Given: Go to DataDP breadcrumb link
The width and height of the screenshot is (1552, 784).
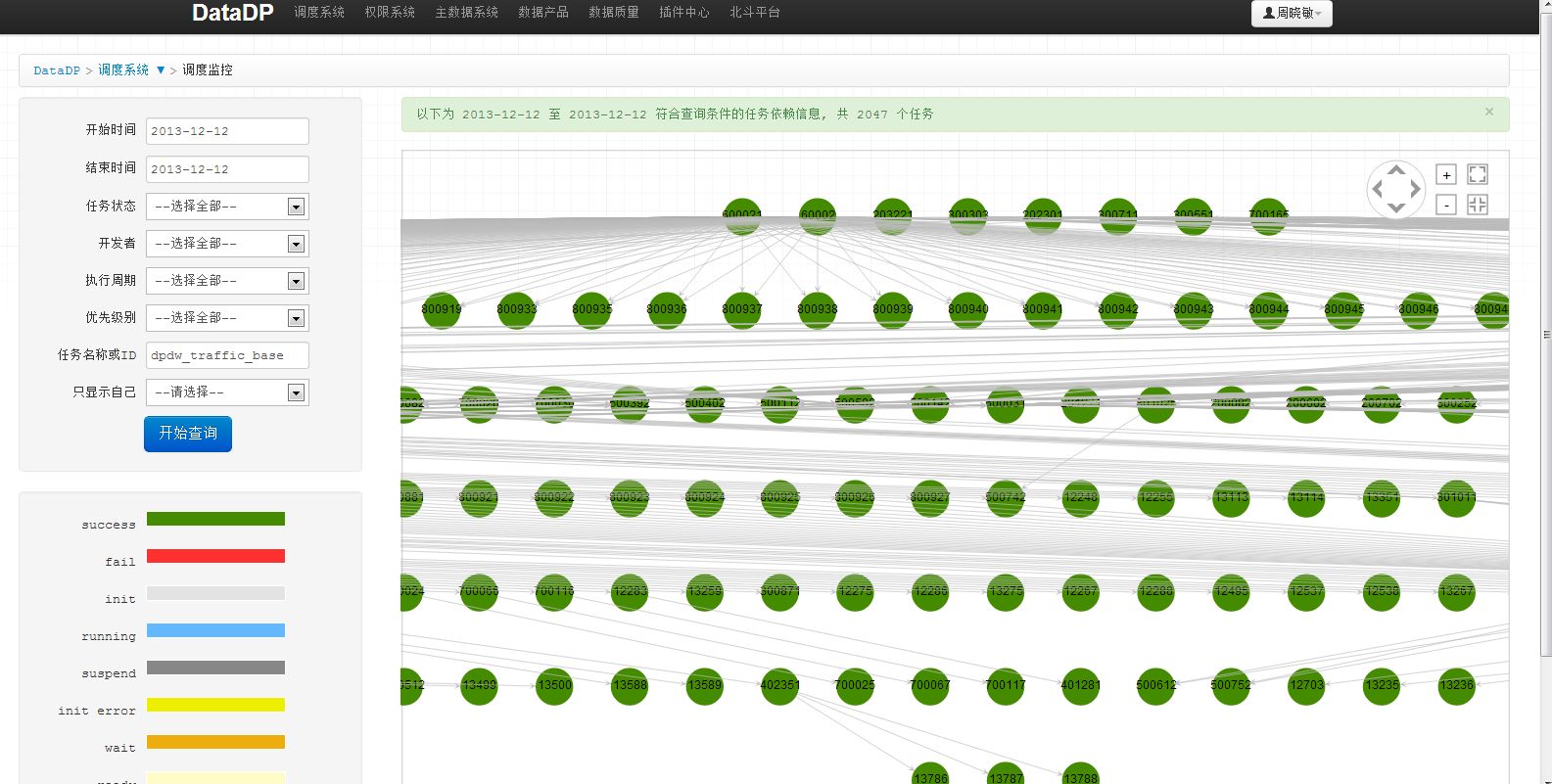Looking at the screenshot, I should coord(57,70).
